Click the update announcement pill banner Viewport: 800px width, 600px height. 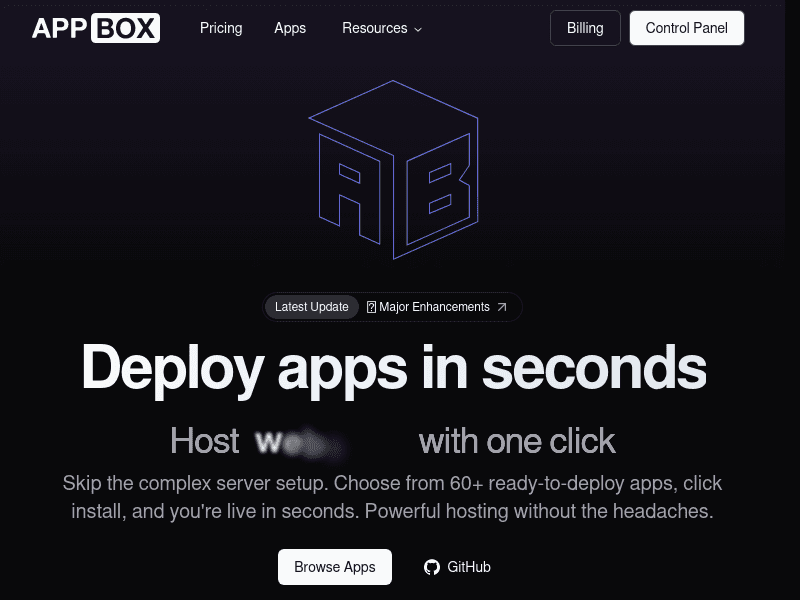pyautogui.click(x=392, y=307)
